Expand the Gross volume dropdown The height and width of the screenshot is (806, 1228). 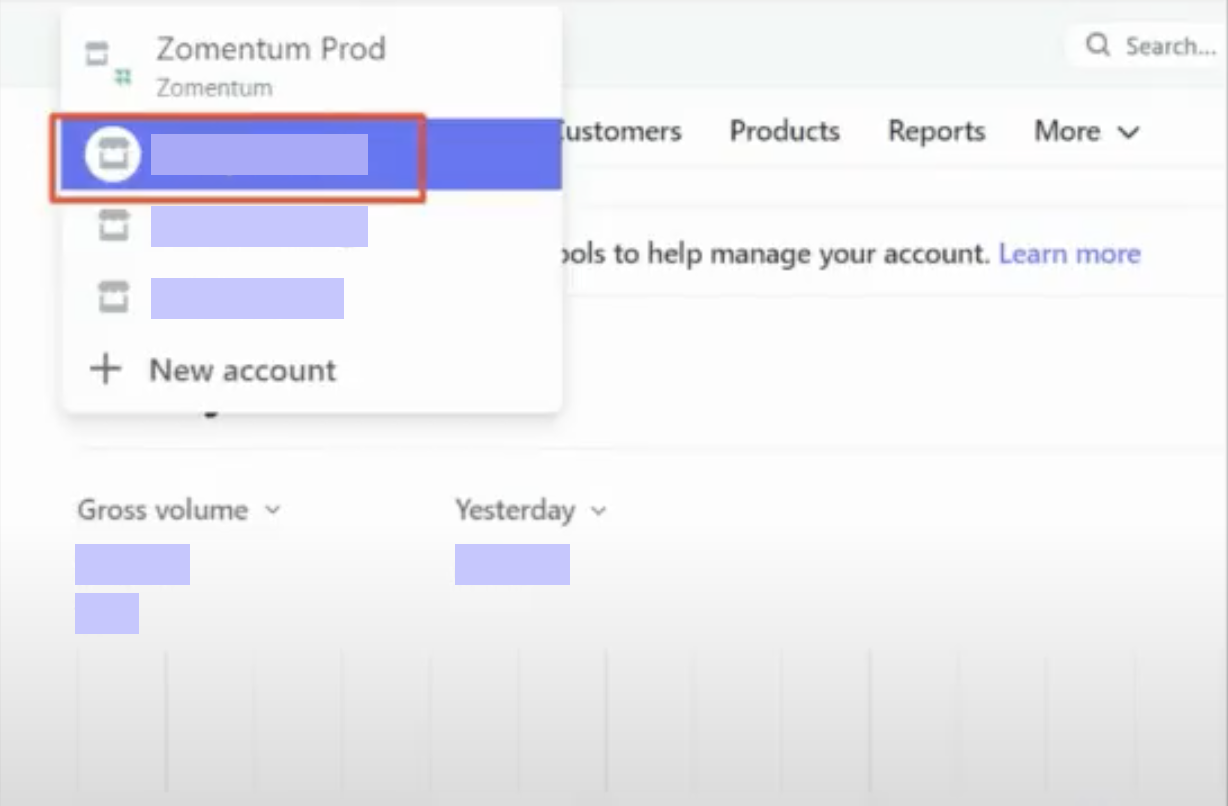(179, 510)
